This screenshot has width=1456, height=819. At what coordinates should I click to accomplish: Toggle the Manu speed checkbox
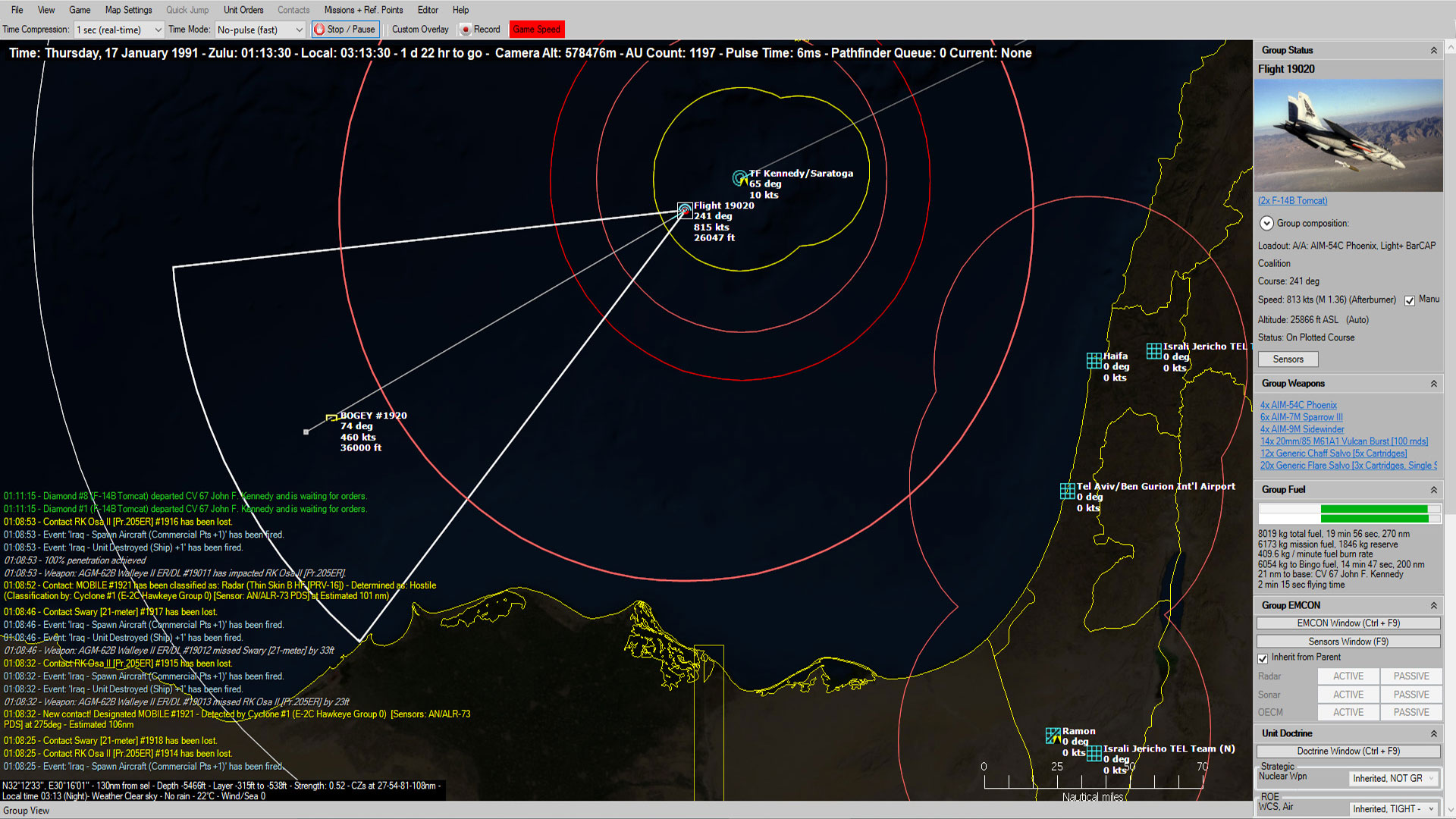tap(1410, 300)
